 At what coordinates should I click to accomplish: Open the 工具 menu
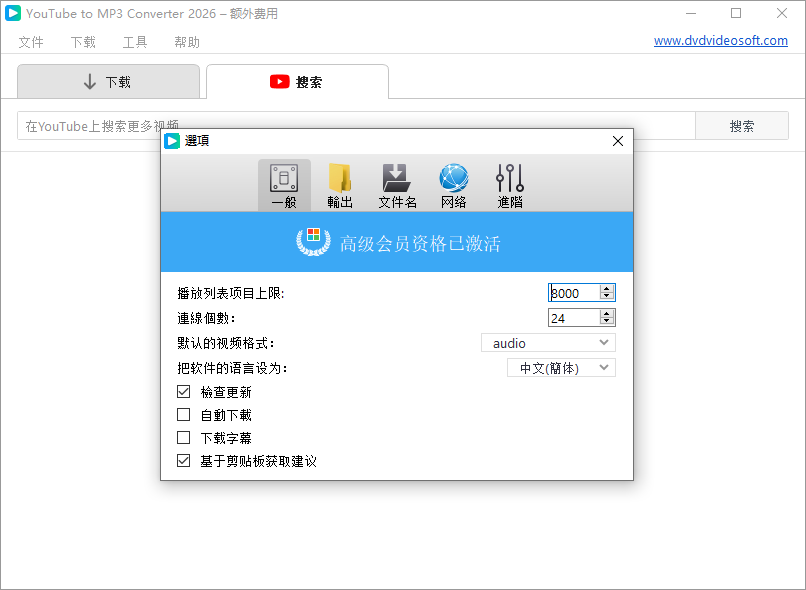point(135,42)
